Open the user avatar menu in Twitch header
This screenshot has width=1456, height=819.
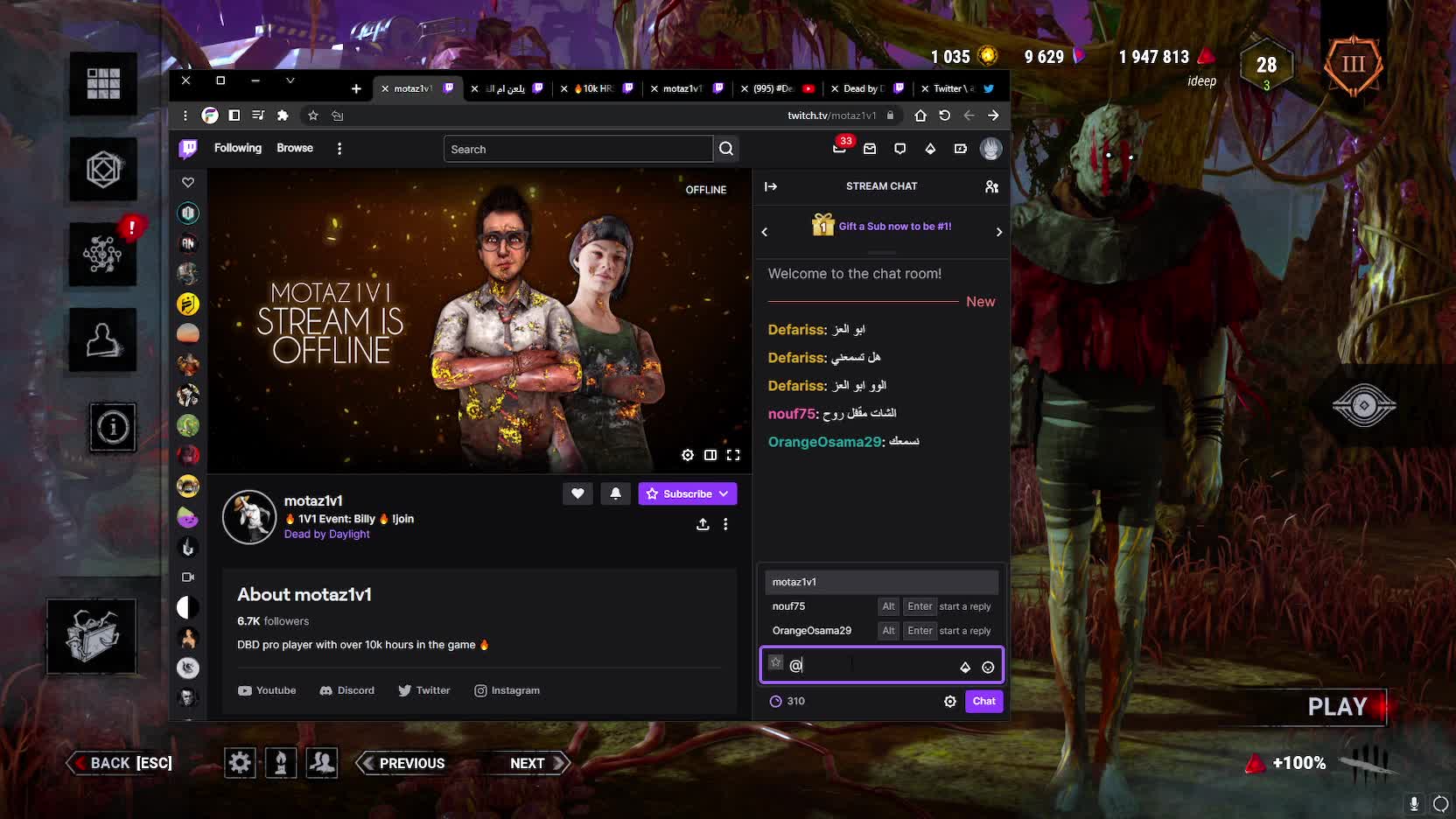[x=990, y=149]
